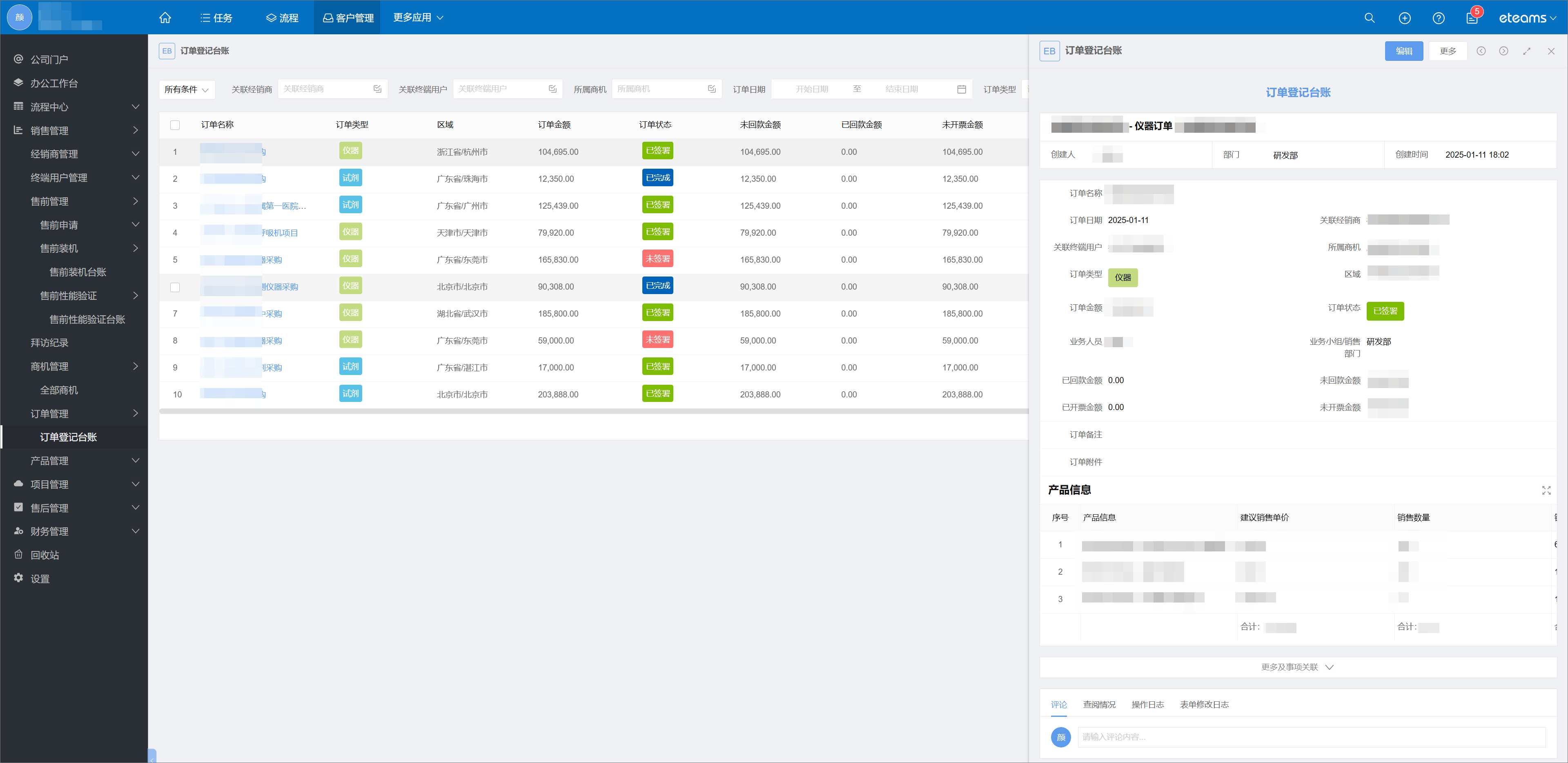The height and width of the screenshot is (763, 1568).
Task: Click the plus quick-create icon in top bar
Action: tap(1404, 18)
